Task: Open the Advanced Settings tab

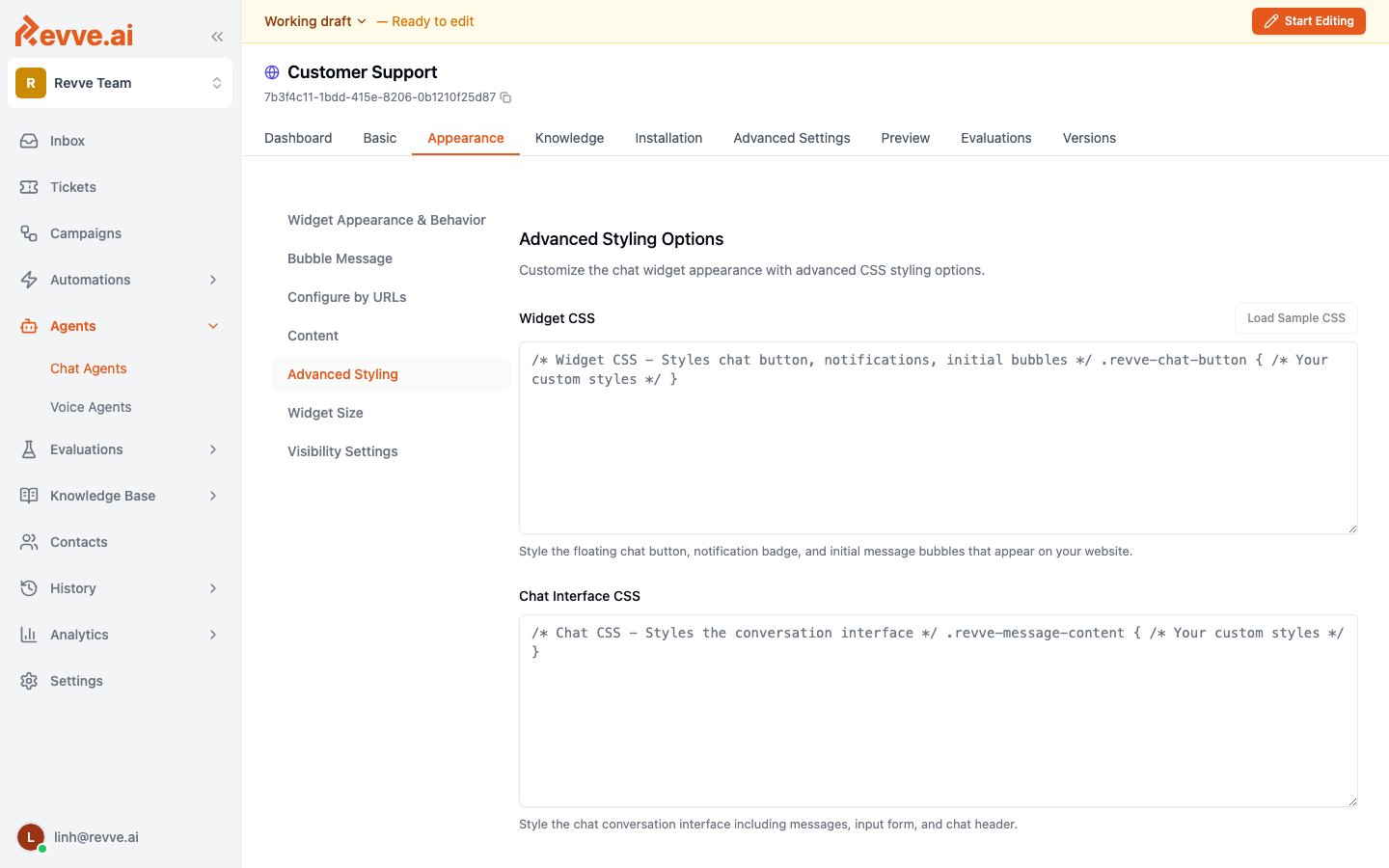Action: tap(792, 138)
